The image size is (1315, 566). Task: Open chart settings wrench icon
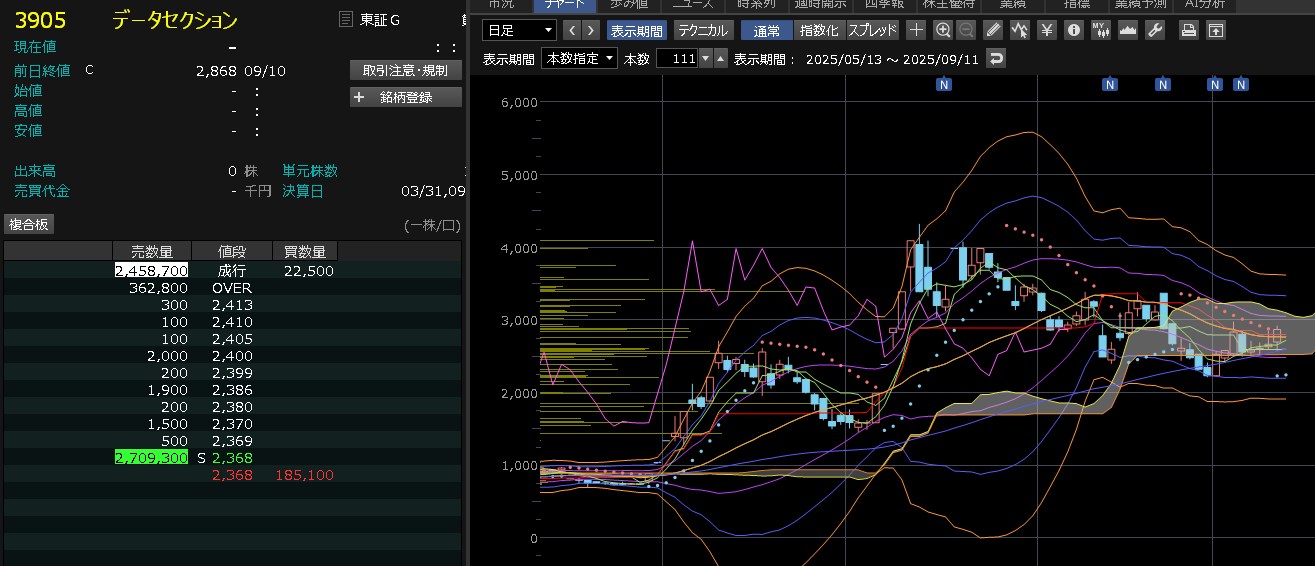[x=1155, y=30]
